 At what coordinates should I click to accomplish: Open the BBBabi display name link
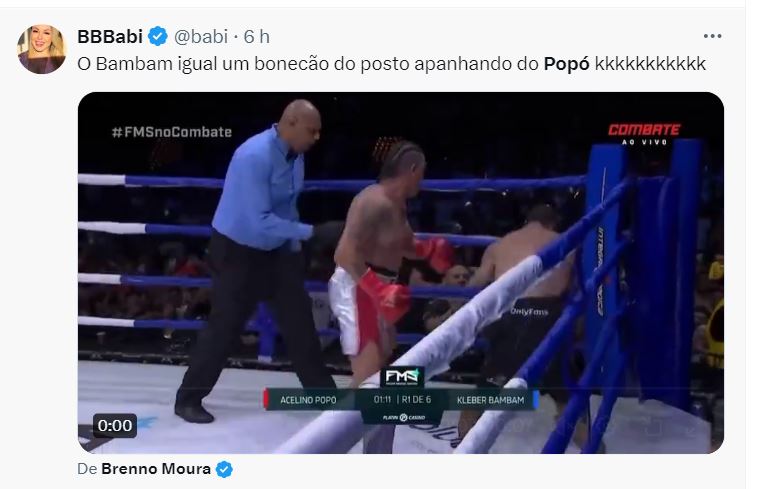pyautogui.click(x=110, y=37)
